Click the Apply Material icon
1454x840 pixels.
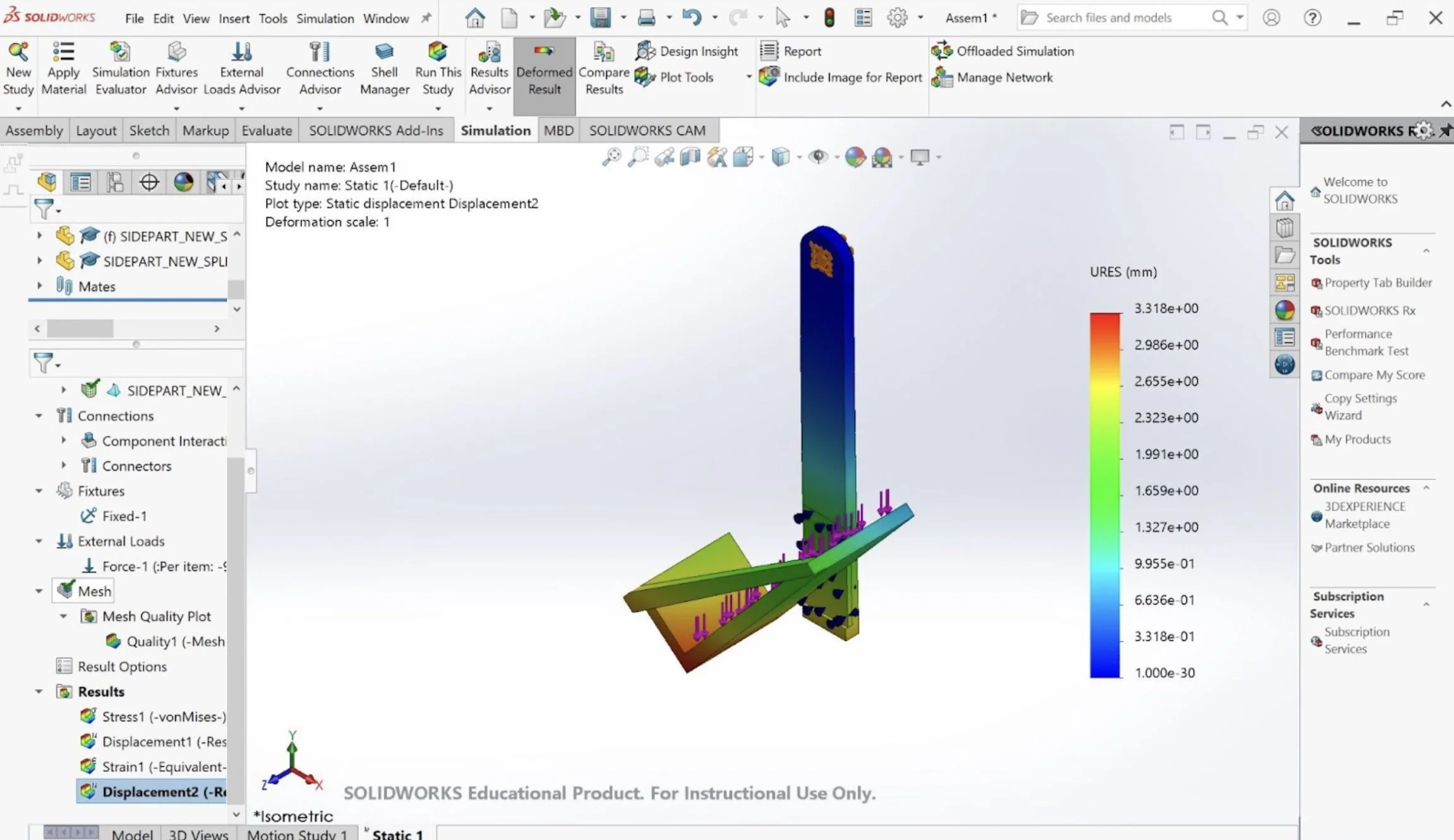click(x=63, y=52)
